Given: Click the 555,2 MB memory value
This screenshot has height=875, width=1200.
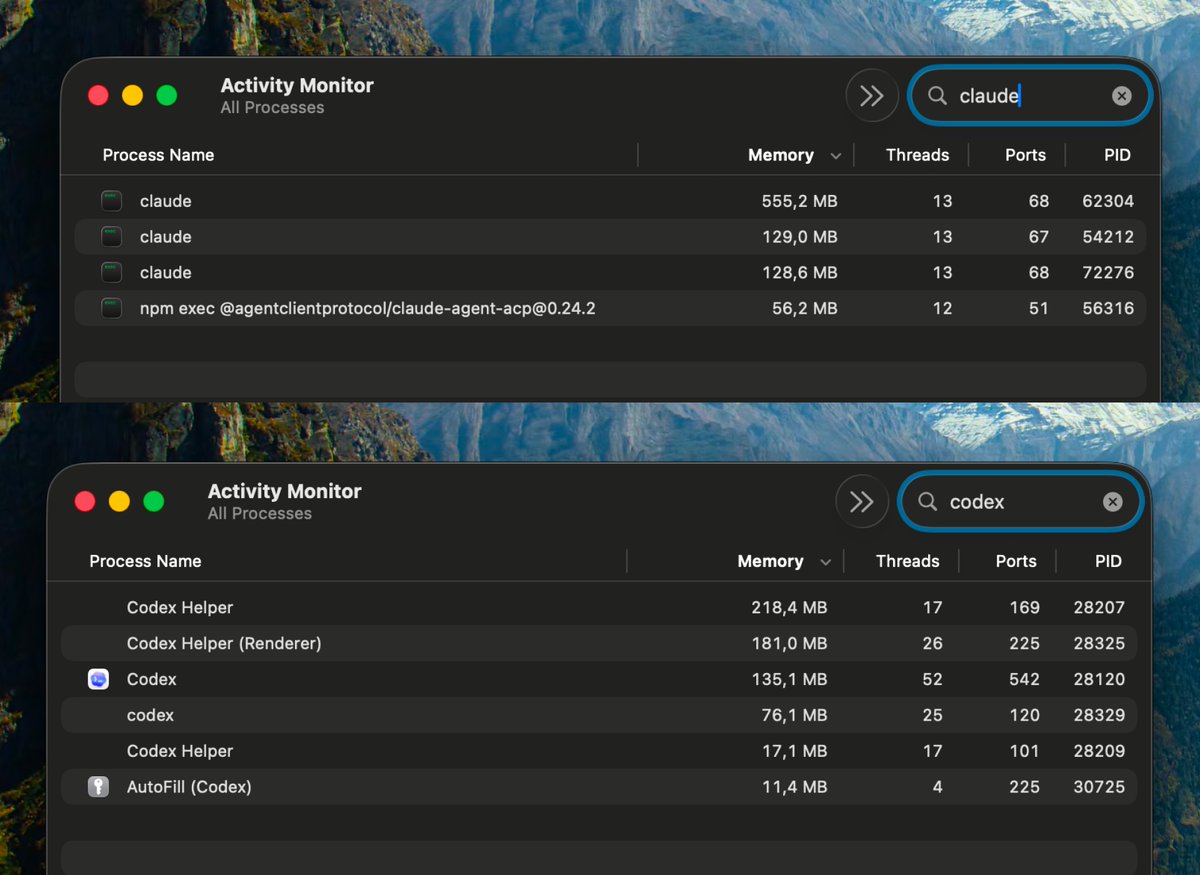Looking at the screenshot, I should (x=799, y=201).
